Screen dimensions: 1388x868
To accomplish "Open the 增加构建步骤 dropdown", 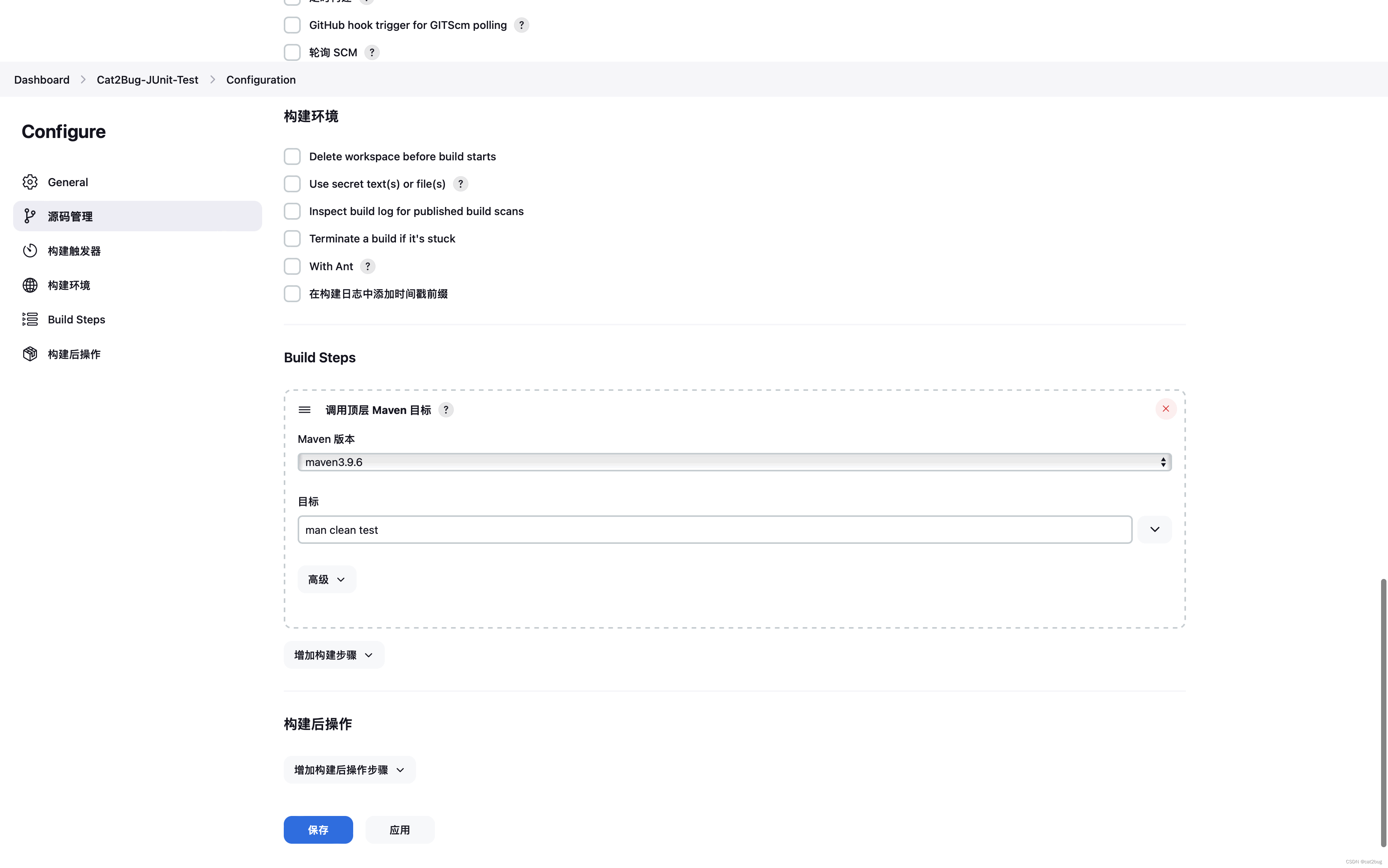I will tap(334, 655).
